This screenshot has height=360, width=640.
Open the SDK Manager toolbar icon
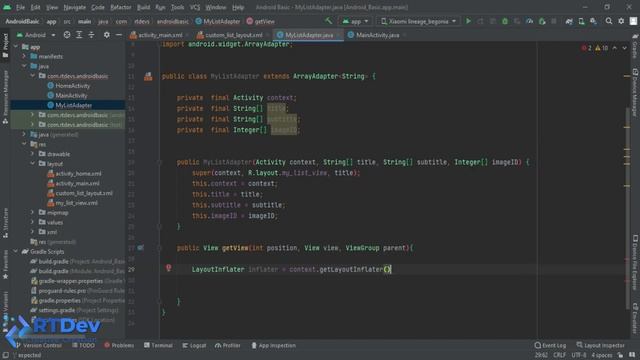(x=593, y=21)
